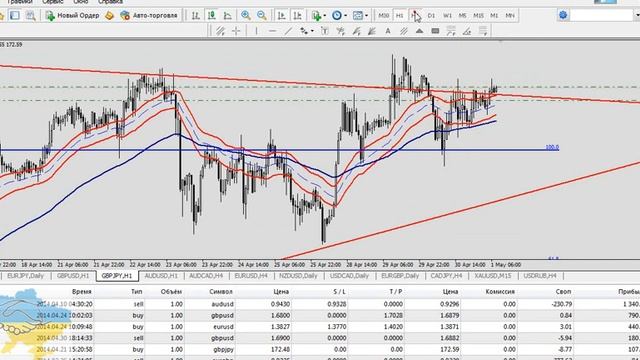Sort trades by Время column header
This screenshot has width=640, height=360.
point(82,291)
